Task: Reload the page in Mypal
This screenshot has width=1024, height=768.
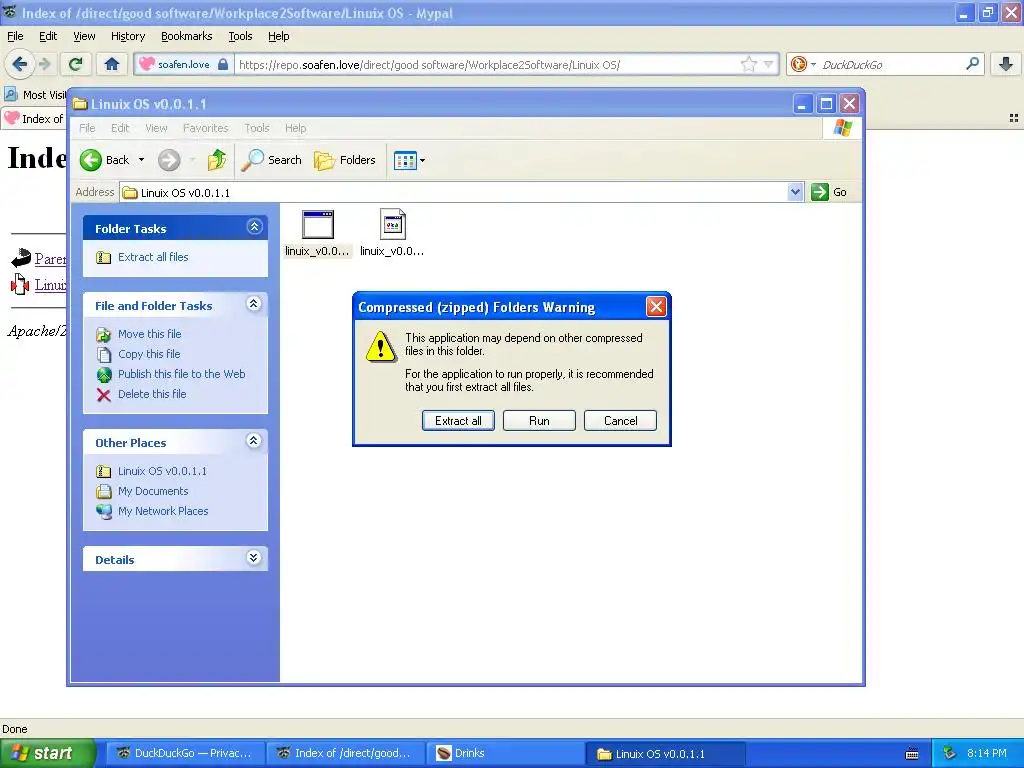Action: (x=76, y=64)
